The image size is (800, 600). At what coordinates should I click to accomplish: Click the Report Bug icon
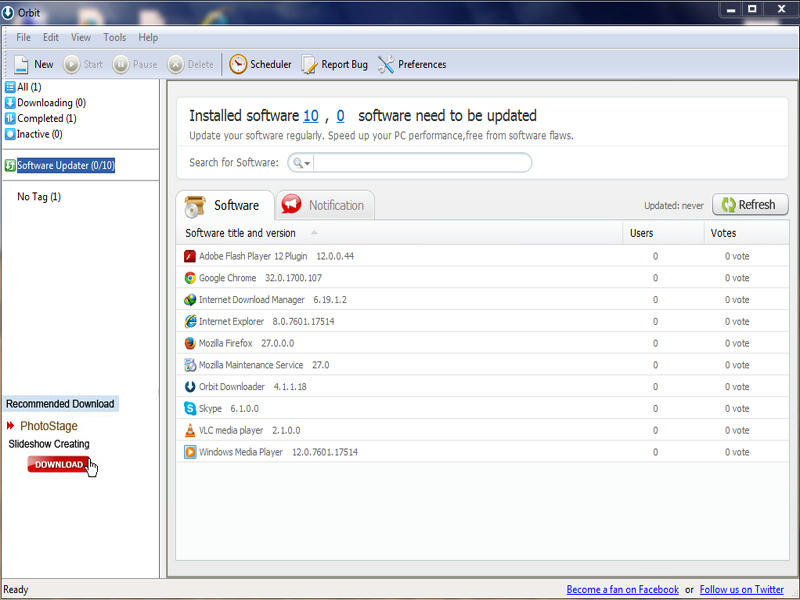click(309, 65)
